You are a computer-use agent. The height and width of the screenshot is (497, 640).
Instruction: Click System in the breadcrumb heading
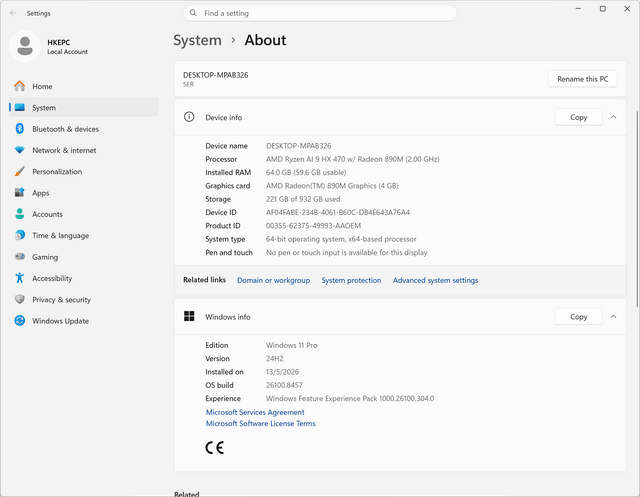(x=198, y=40)
